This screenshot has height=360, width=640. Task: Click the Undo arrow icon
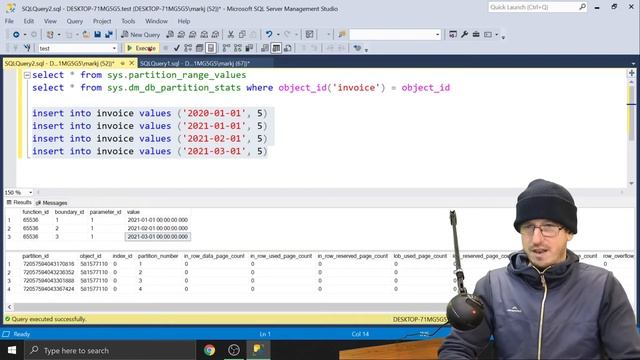click(x=269, y=35)
